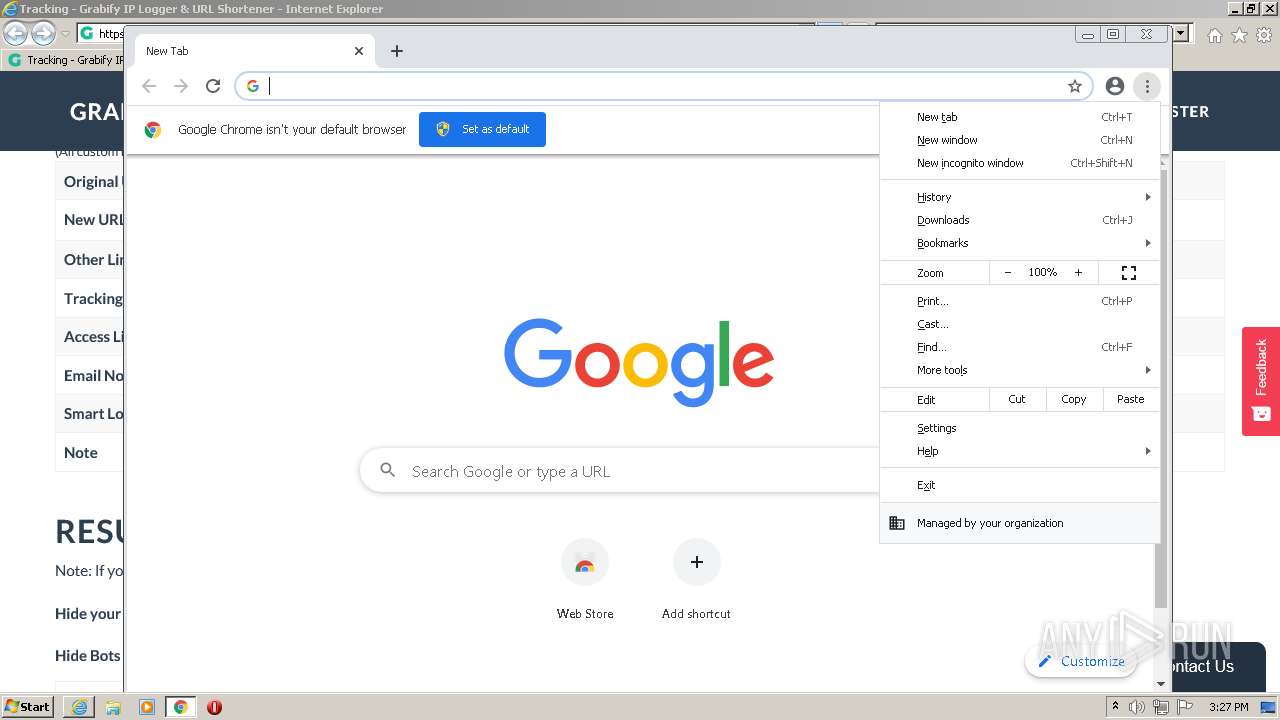Click the Chrome taskbar icon

click(181, 707)
